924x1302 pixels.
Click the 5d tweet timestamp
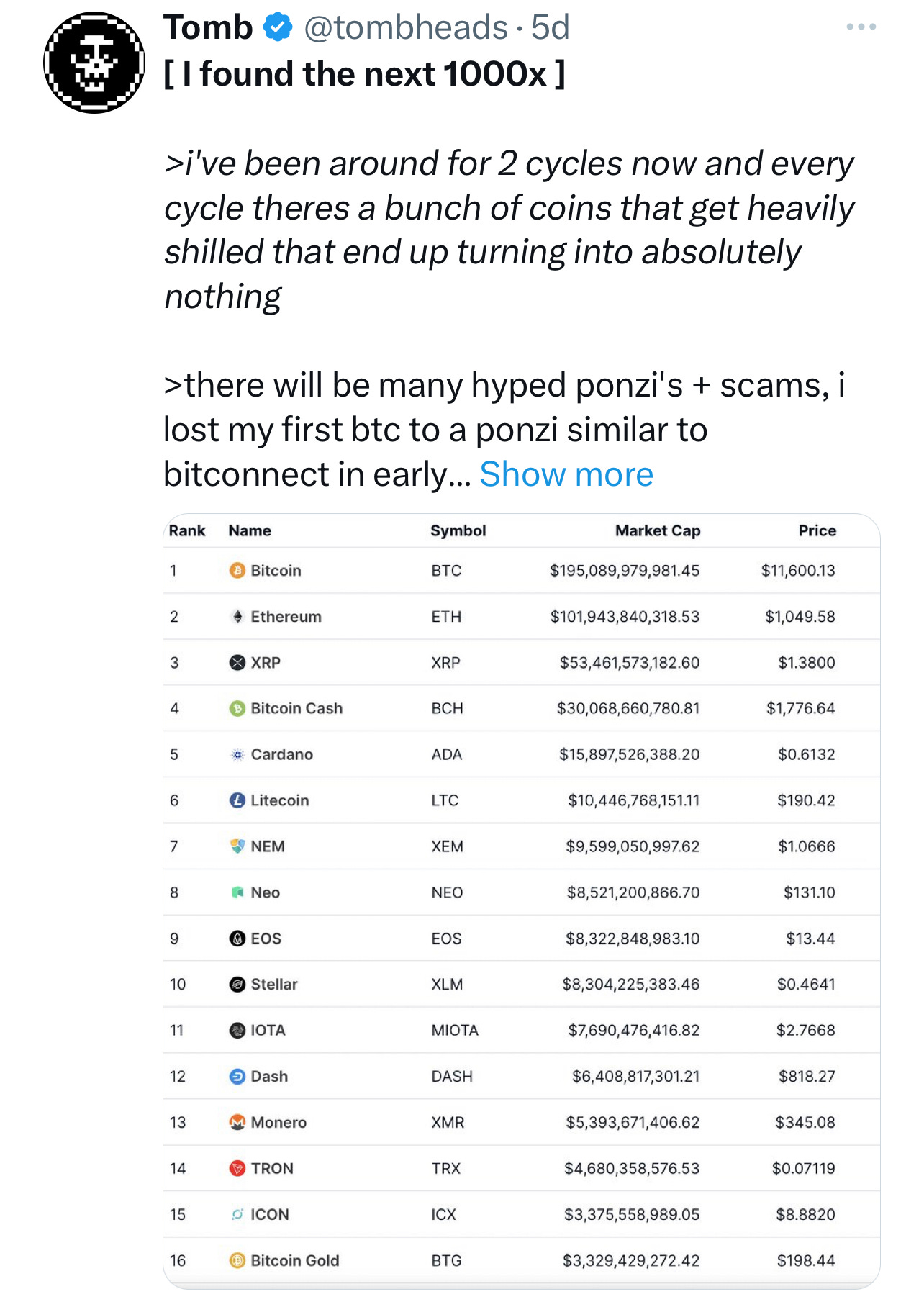551,27
